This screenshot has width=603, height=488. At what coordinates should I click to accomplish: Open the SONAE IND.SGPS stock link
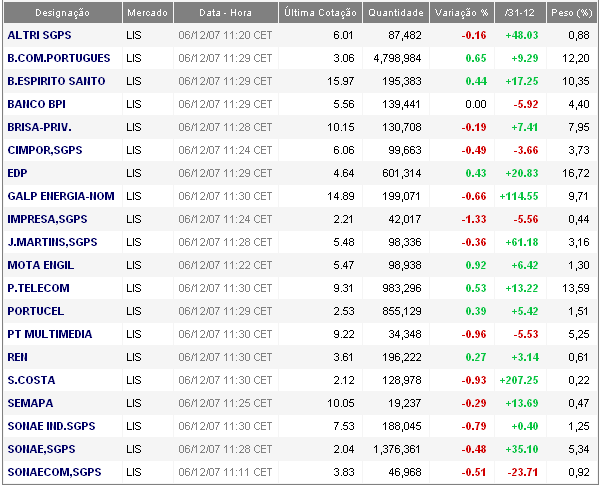51,426
